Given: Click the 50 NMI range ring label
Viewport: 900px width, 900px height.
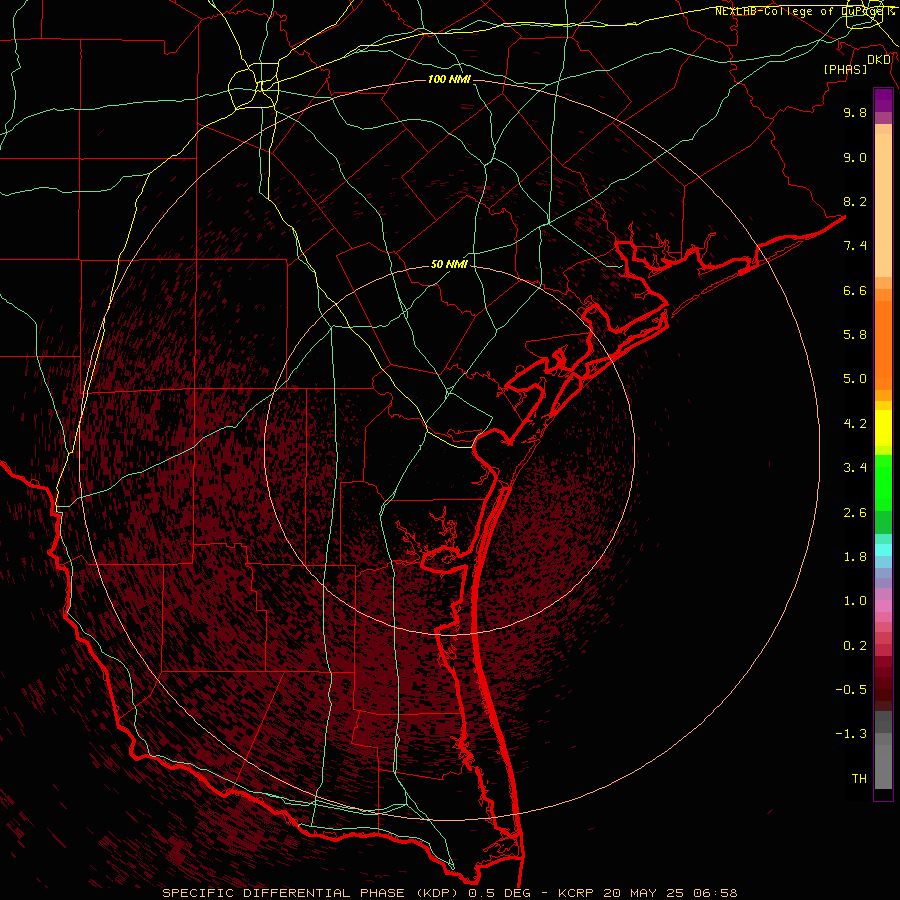Looking at the screenshot, I should [449, 264].
